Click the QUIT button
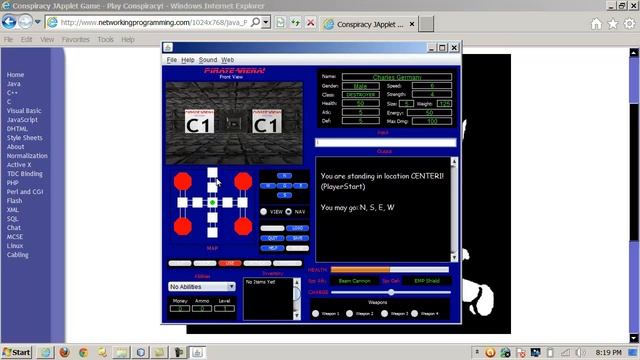640x360 pixels. click(272, 238)
